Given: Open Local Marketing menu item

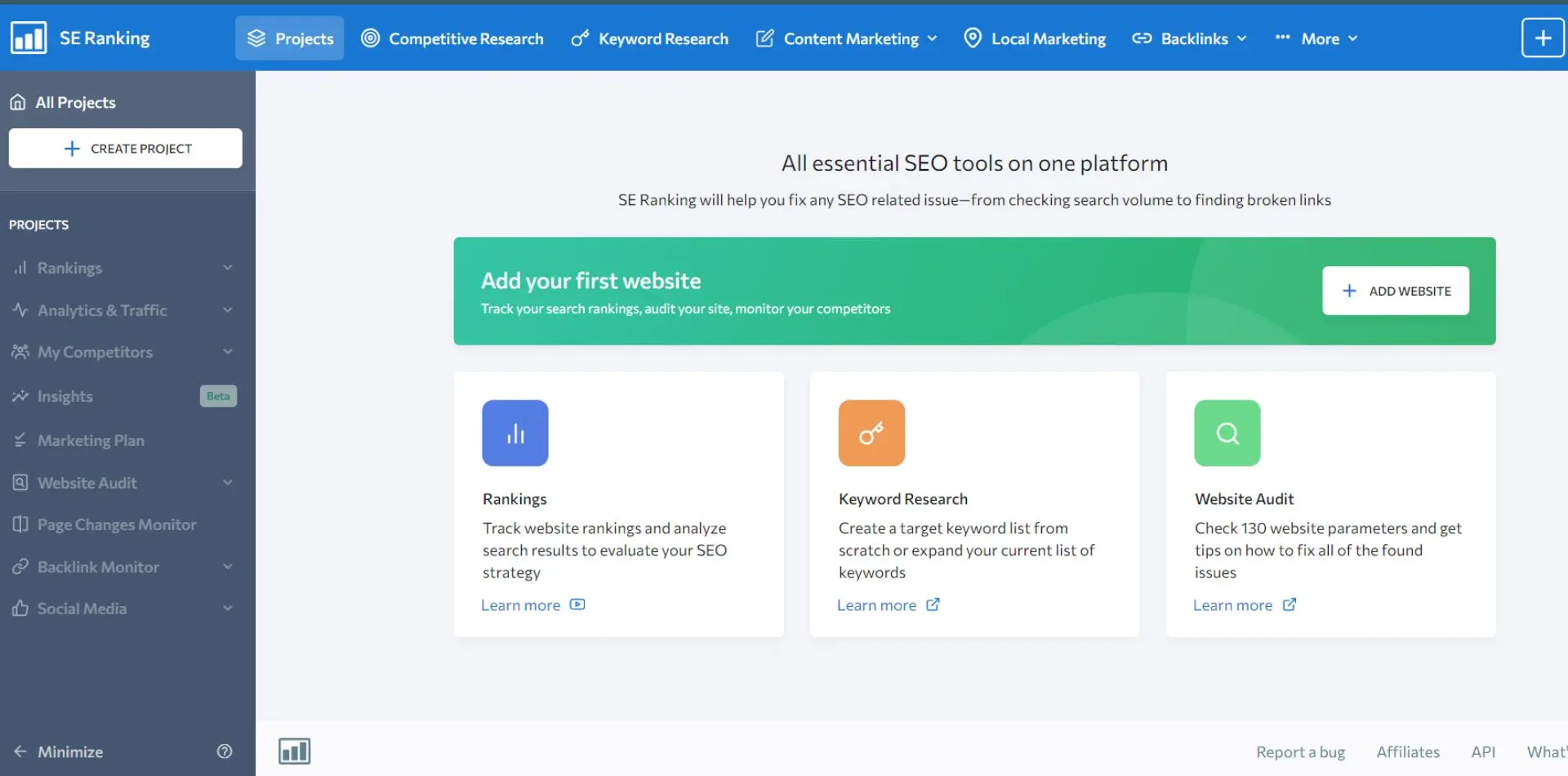Looking at the screenshot, I should pos(1035,38).
